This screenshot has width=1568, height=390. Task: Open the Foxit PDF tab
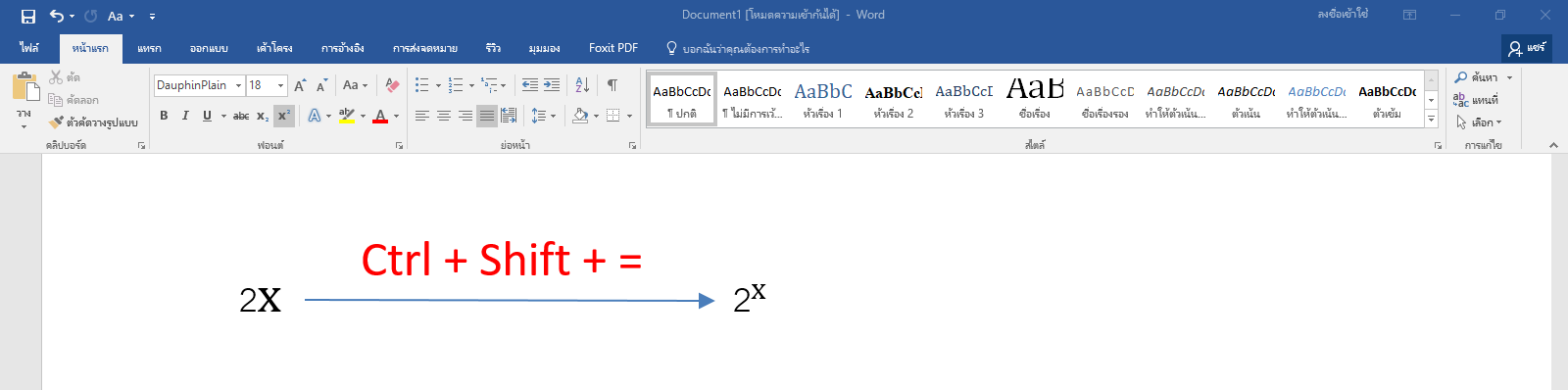point(613,48)
